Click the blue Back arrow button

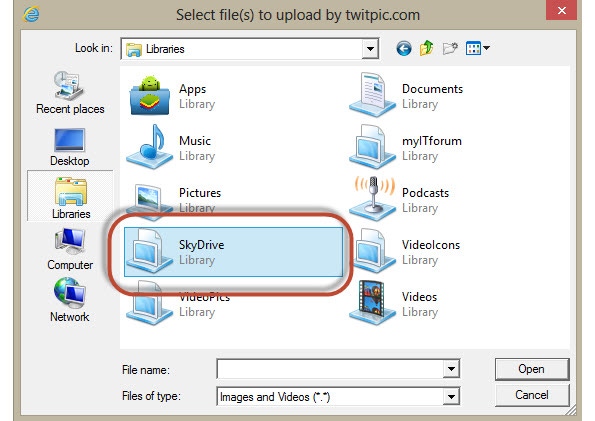coord(404,48)
